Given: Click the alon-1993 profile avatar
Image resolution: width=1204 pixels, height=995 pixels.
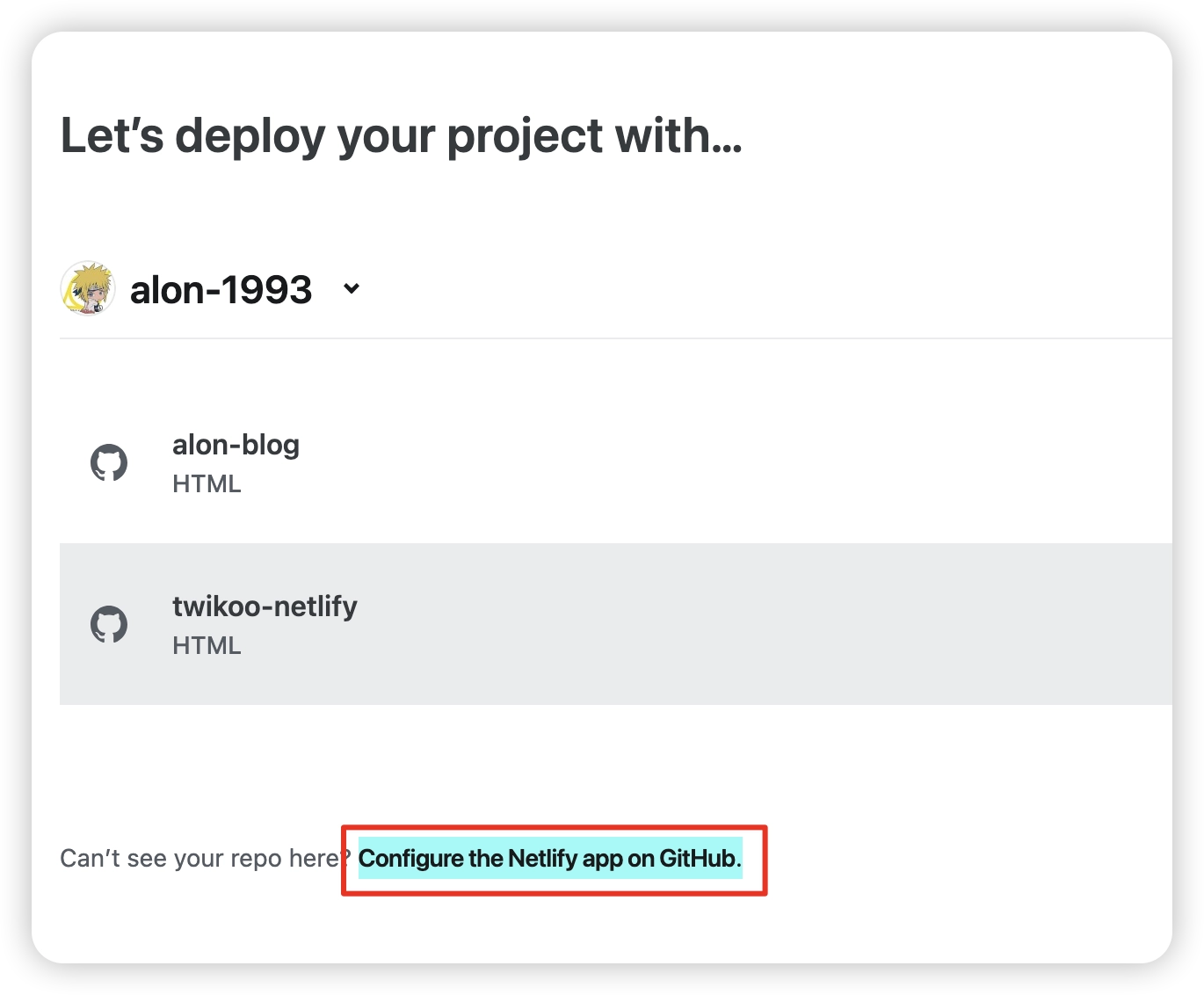Looking at the screenshot, I should (x=88, y=288).
